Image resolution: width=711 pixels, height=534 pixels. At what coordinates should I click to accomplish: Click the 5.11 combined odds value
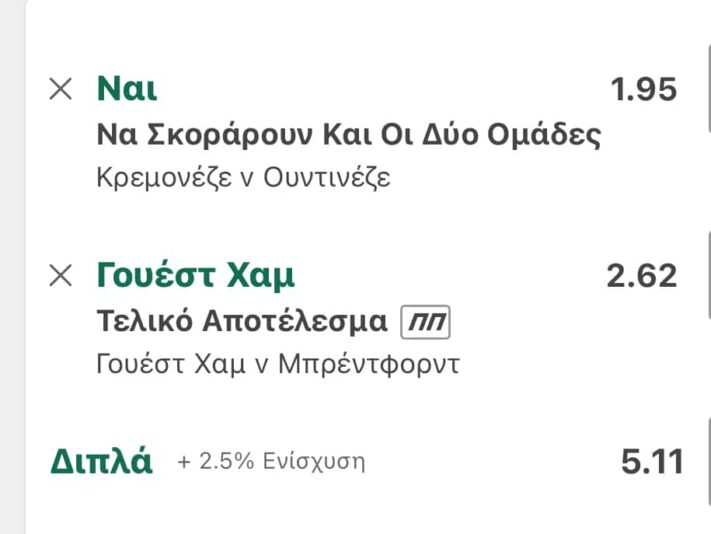point(652,462)
